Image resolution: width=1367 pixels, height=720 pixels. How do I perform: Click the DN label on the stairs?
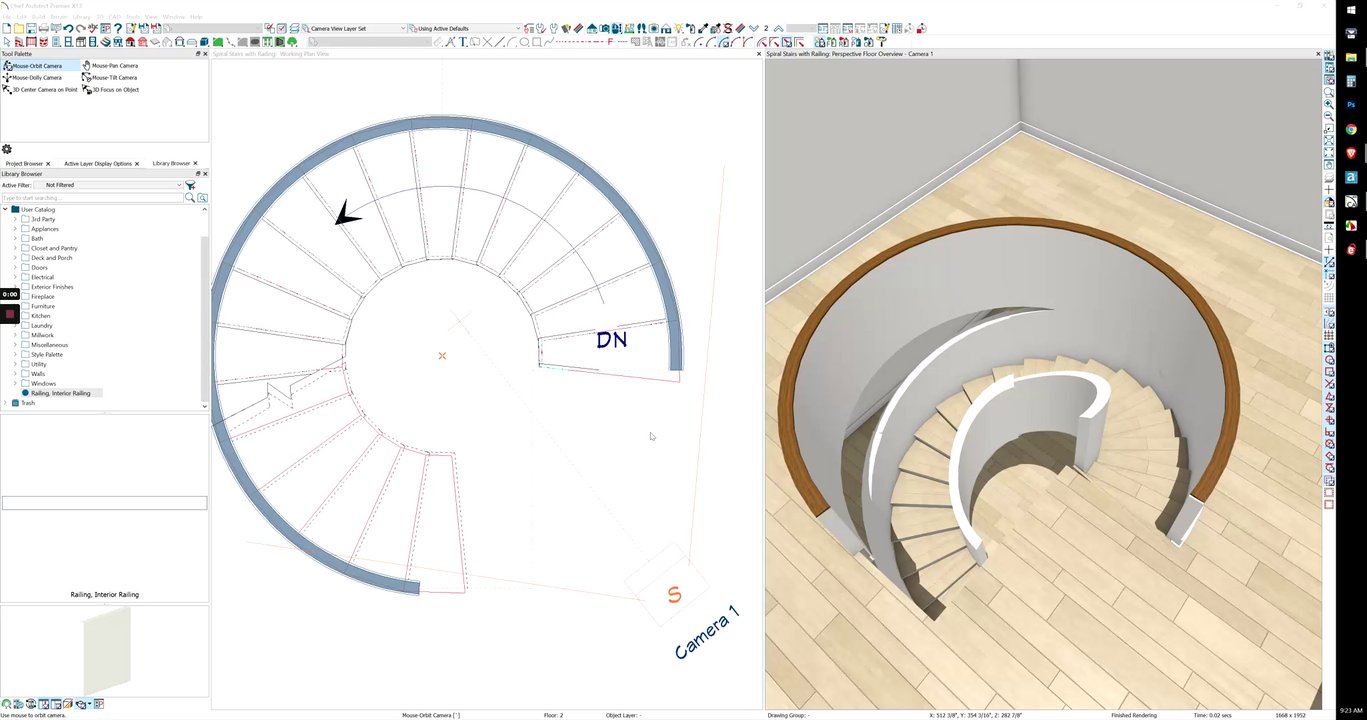[611, 340]
